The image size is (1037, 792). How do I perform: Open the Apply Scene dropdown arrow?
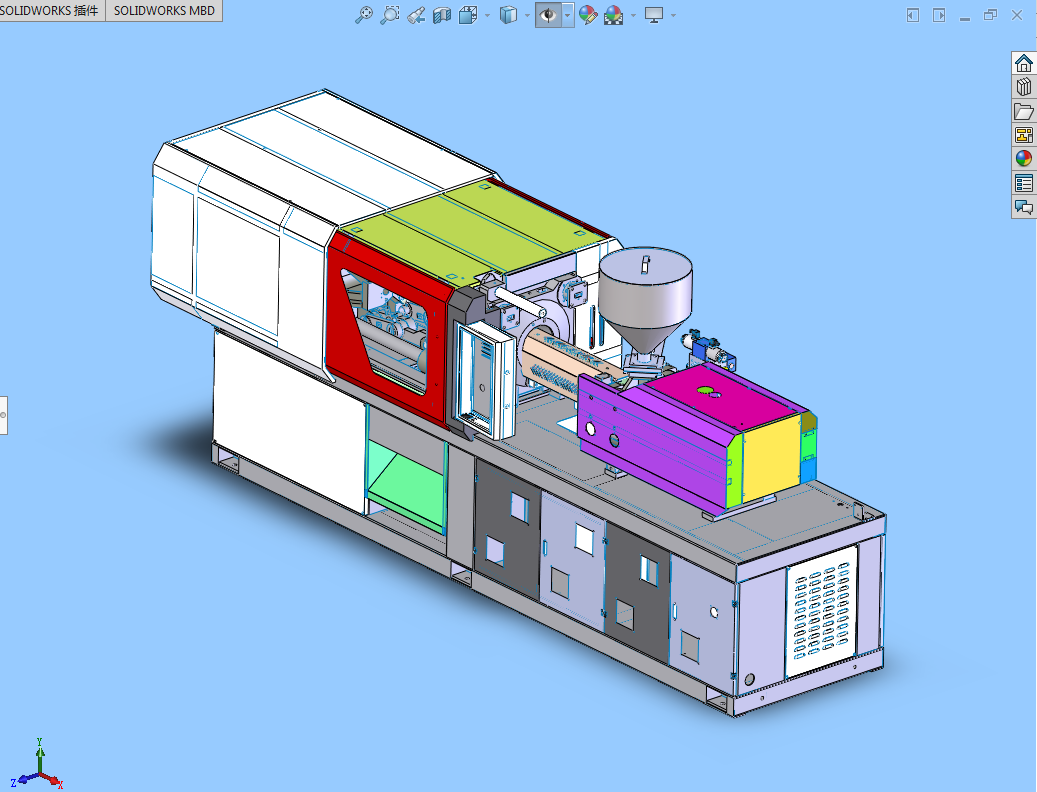click(633, 15)
